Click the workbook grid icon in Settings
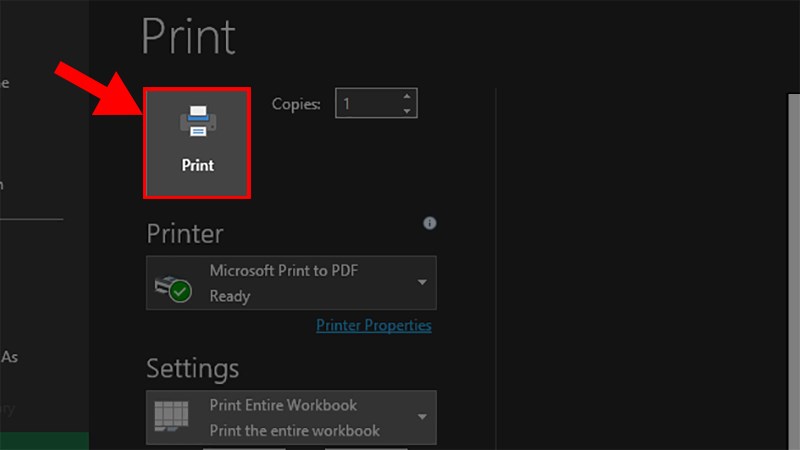The width and height of the screenshot is (800, 450). [x=172, y=418]
